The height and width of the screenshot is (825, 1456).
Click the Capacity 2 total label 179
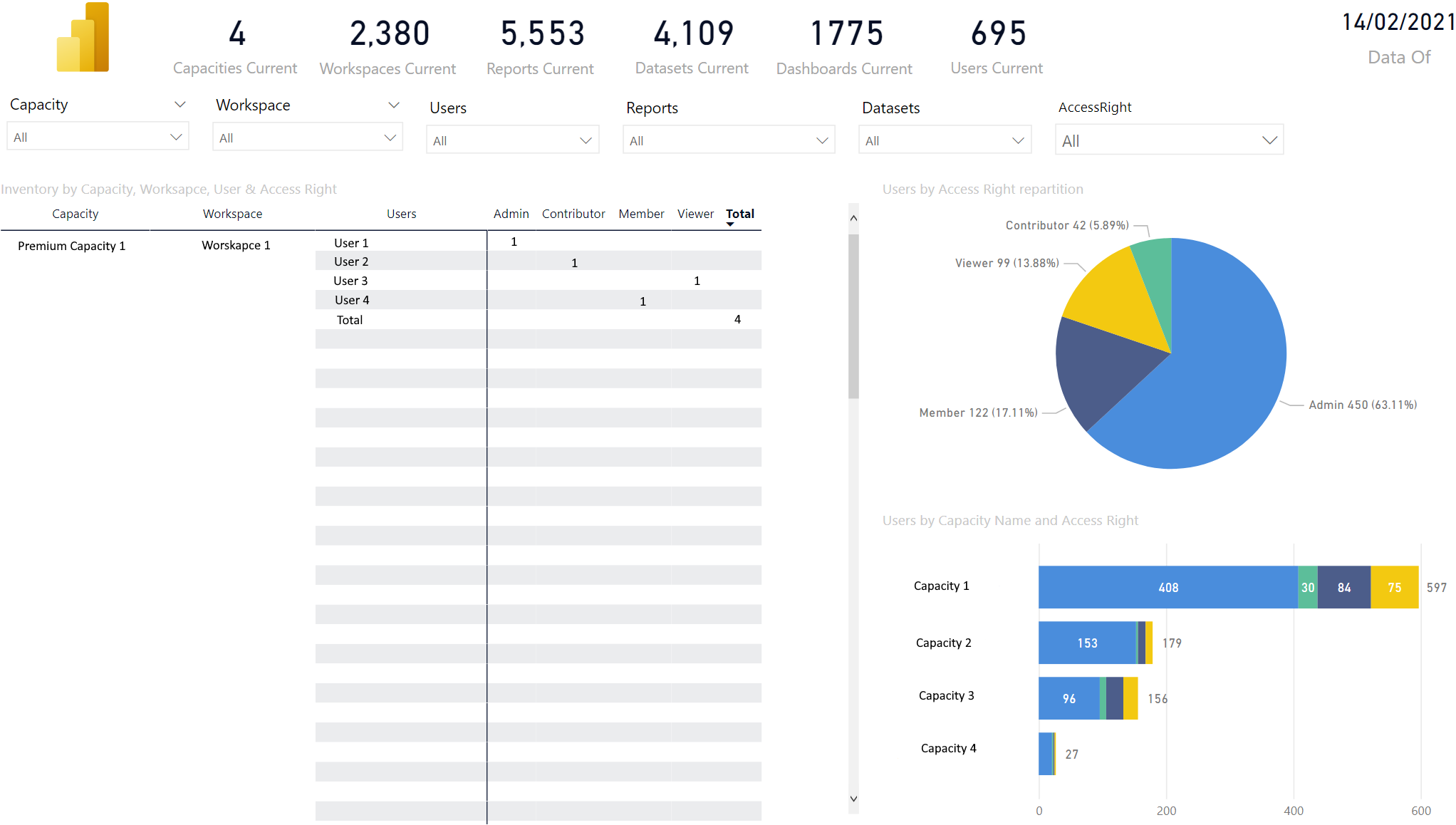coord(1172,643)
